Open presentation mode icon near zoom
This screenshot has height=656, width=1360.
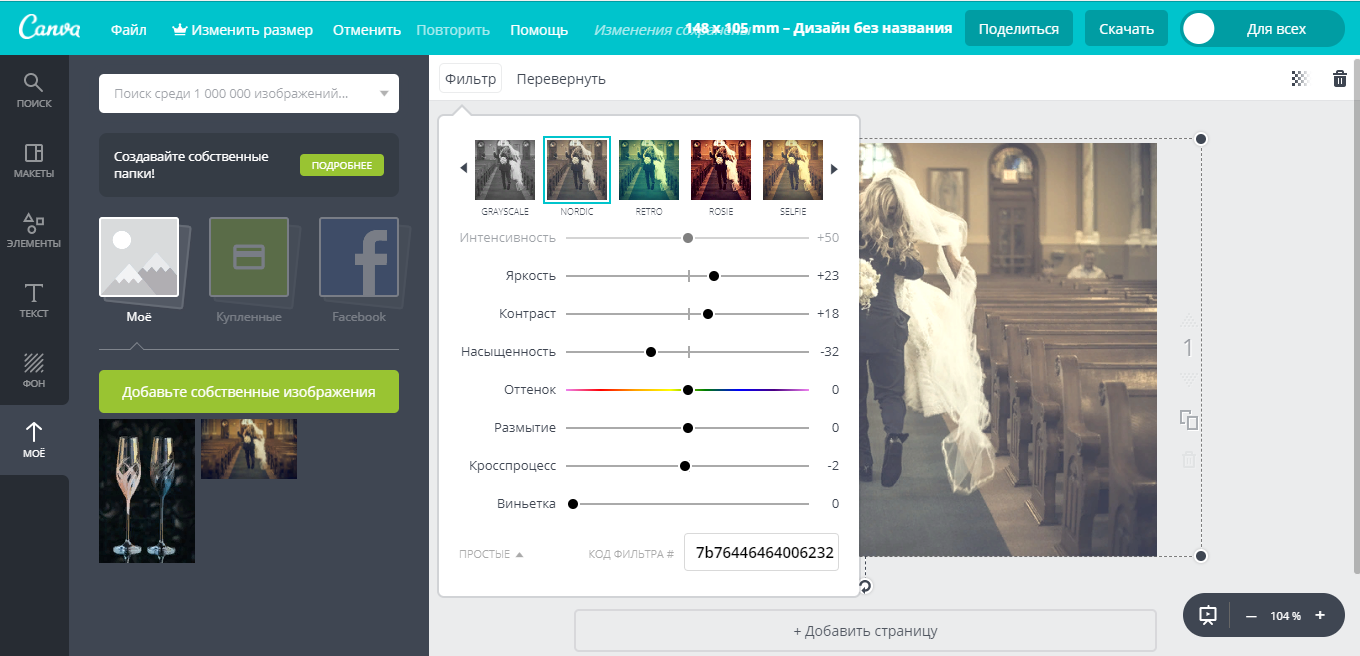[x=1208, y=615]
